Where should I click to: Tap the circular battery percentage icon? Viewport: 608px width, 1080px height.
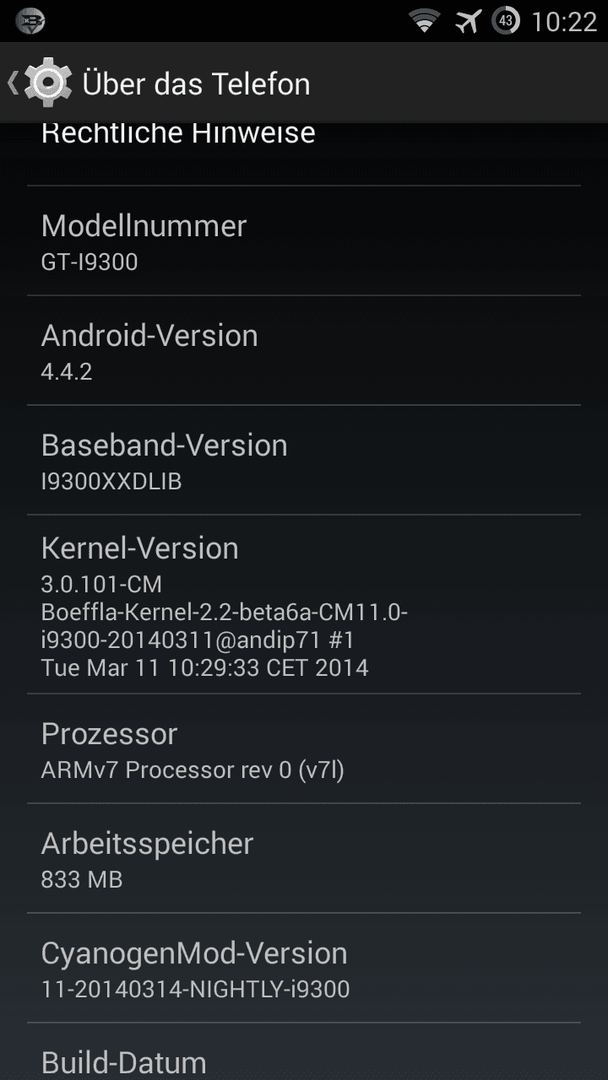coord(505,21)
